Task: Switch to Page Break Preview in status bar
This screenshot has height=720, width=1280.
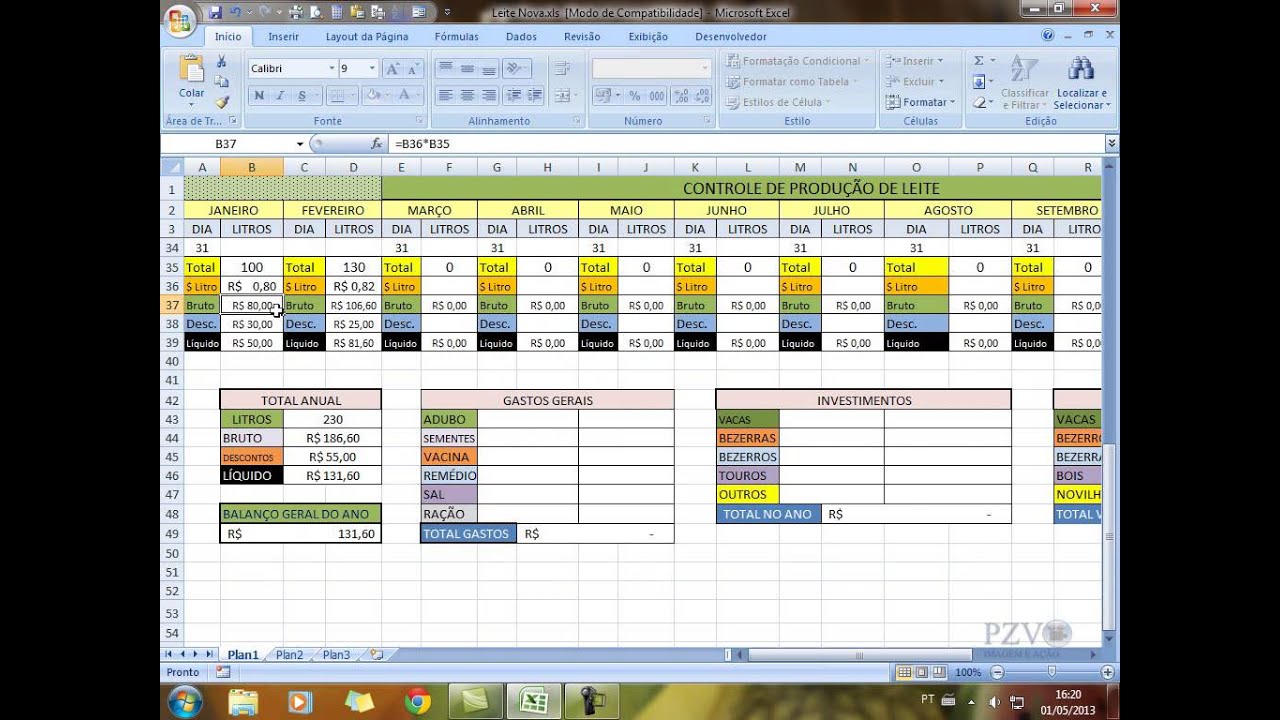Action: point(938,672)
